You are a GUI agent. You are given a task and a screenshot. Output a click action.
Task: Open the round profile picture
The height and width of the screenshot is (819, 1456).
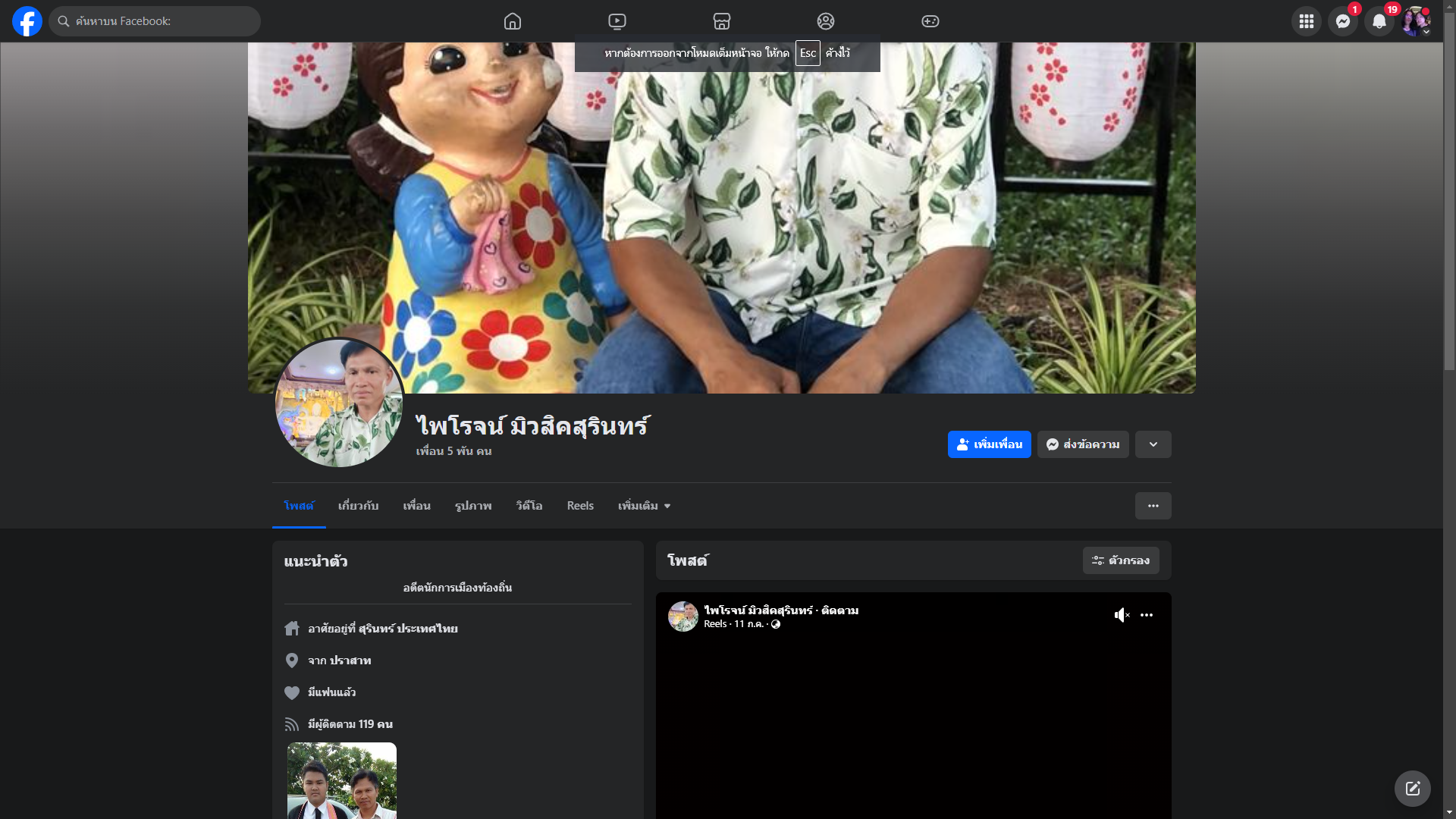point(339,403)
